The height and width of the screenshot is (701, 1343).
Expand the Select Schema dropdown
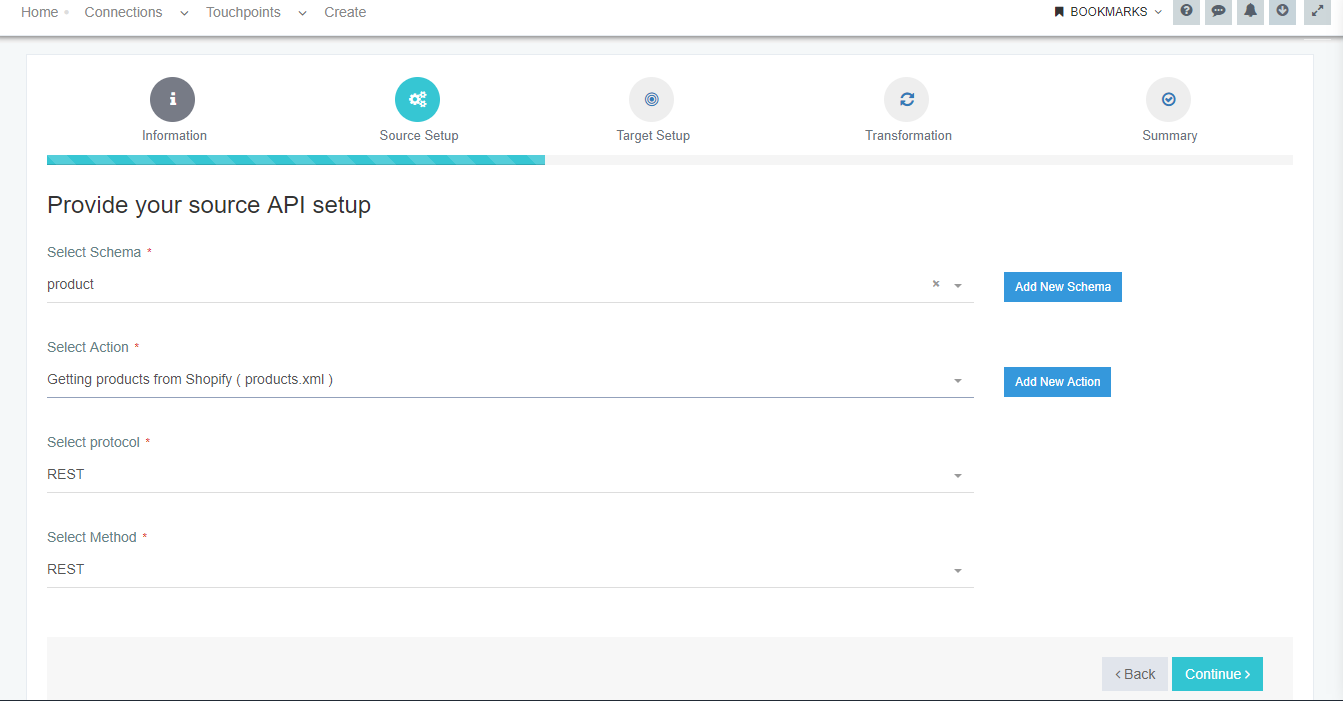(957, 286)
